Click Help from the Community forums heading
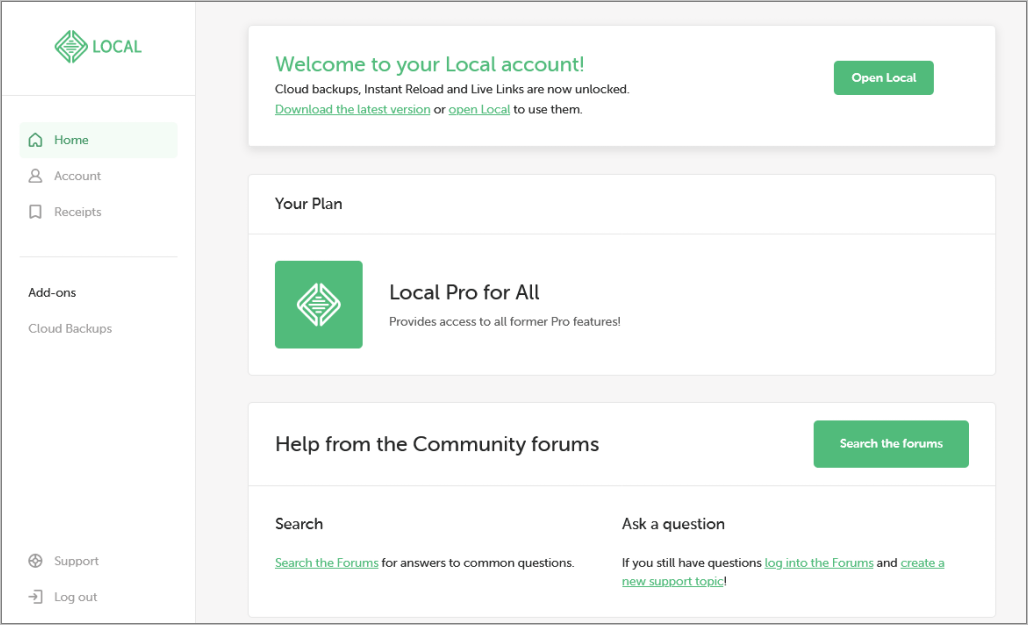Image resolution: width=1028 pixels, height=625 pixels. coord(437,444)
